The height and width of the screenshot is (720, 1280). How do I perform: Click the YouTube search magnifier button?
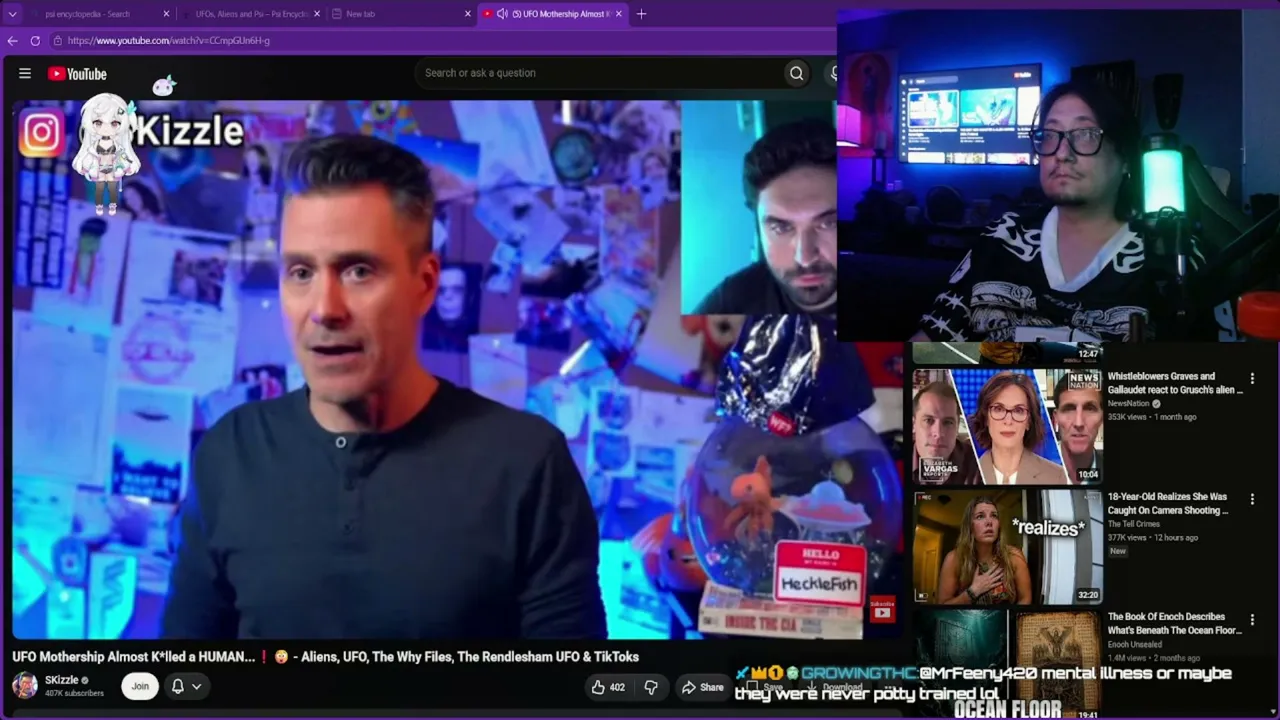796,73
